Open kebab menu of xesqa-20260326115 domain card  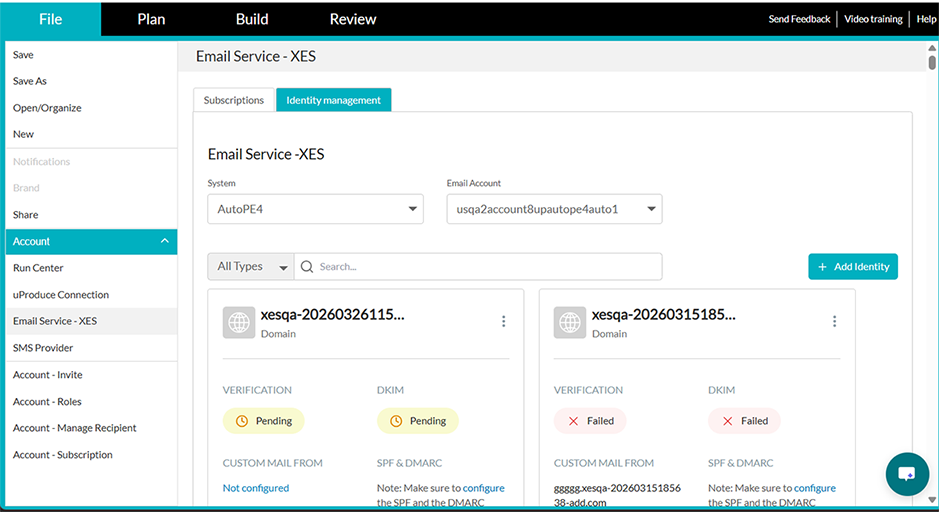click(x=503, y=321)
